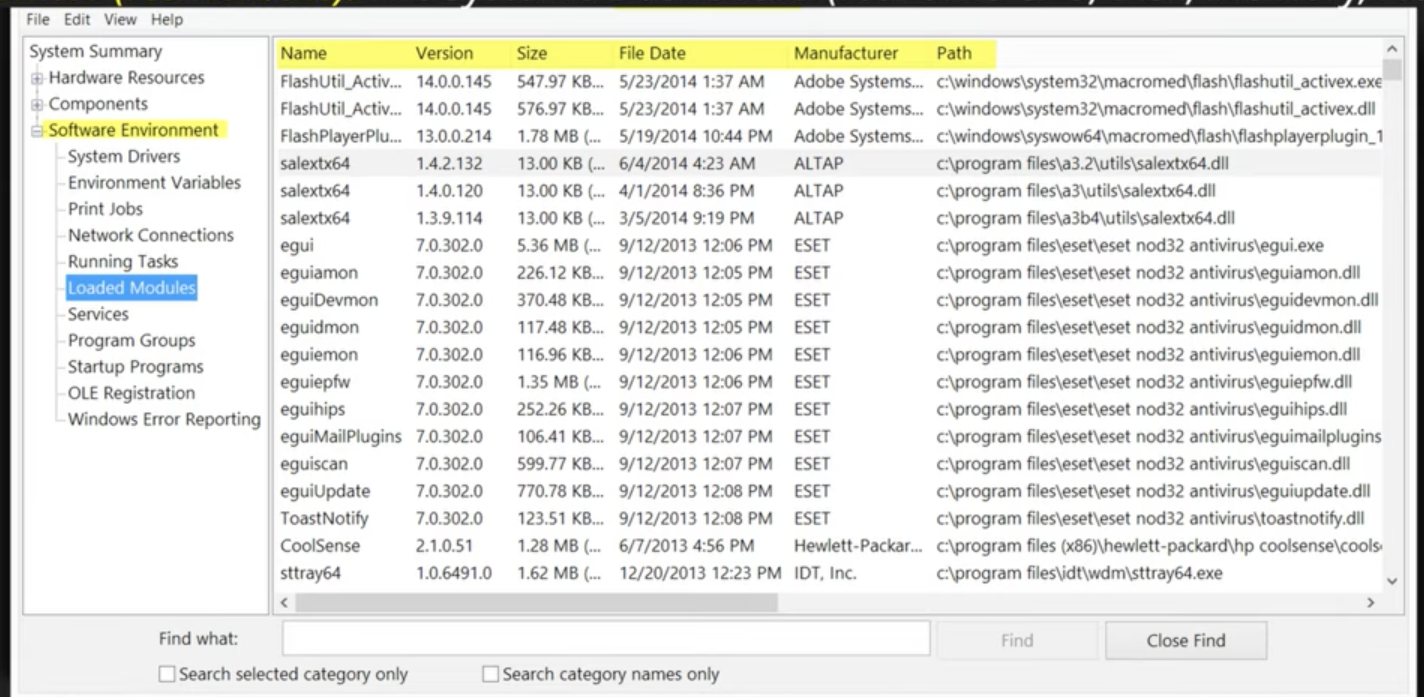Open Program Groups category
The image size is (1424, 697).
point(132,340)
